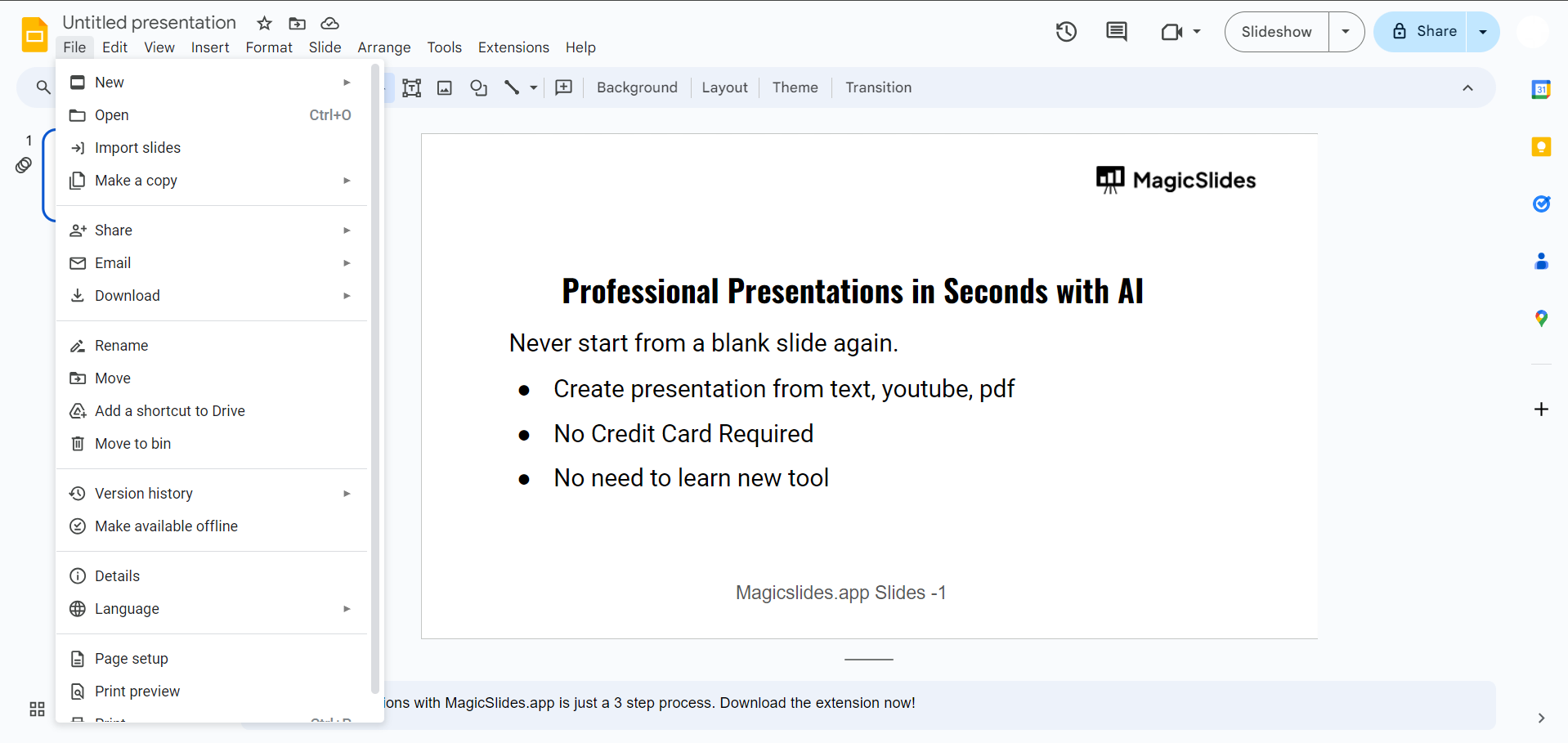This screenshot has height=743, width=1568.
Task: Check the cloud save status icon
Action: point(329,23)
